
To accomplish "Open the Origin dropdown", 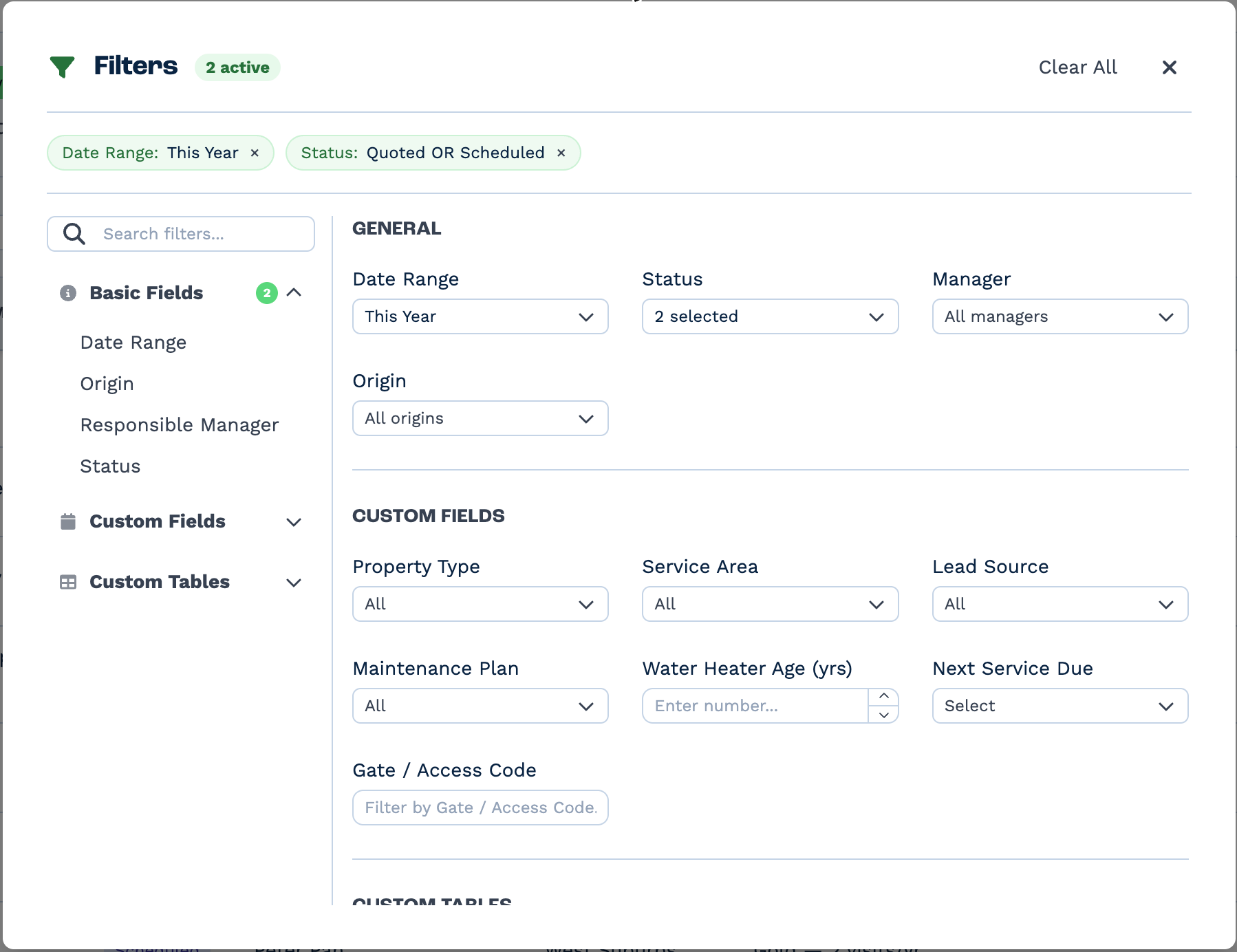I will (x=480, y=418).
